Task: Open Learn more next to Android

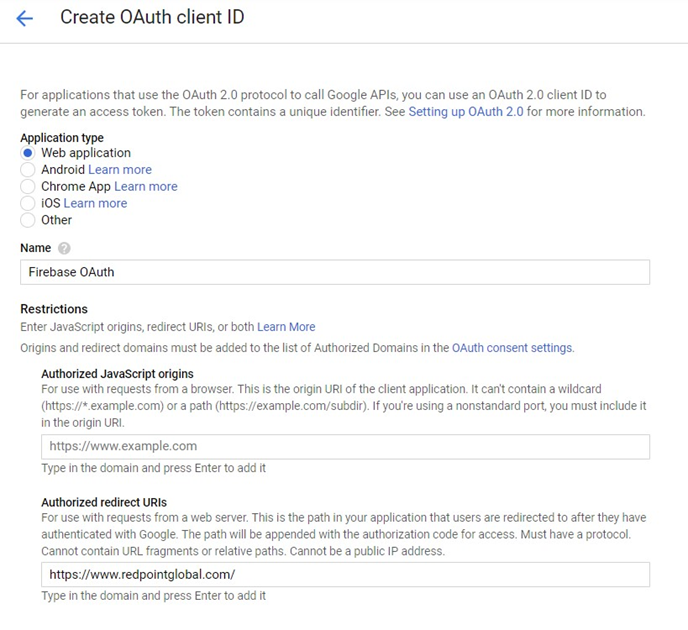Action: coord(120,170)
